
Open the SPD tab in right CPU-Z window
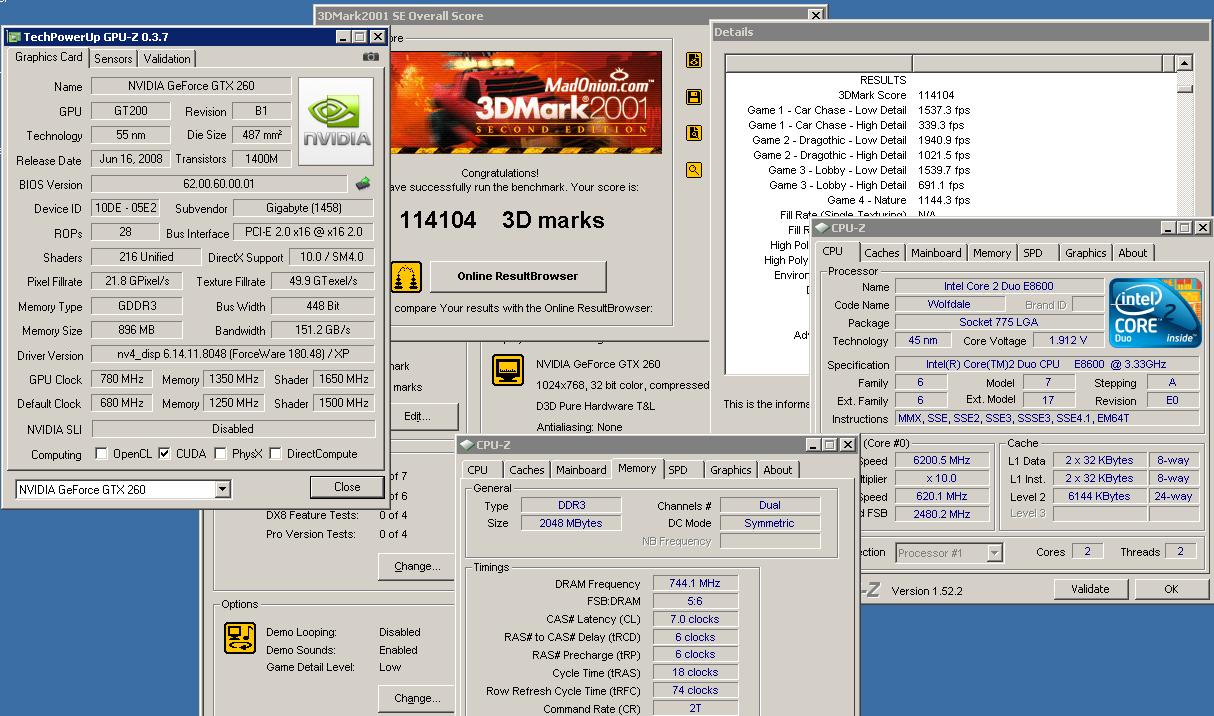1033,253
